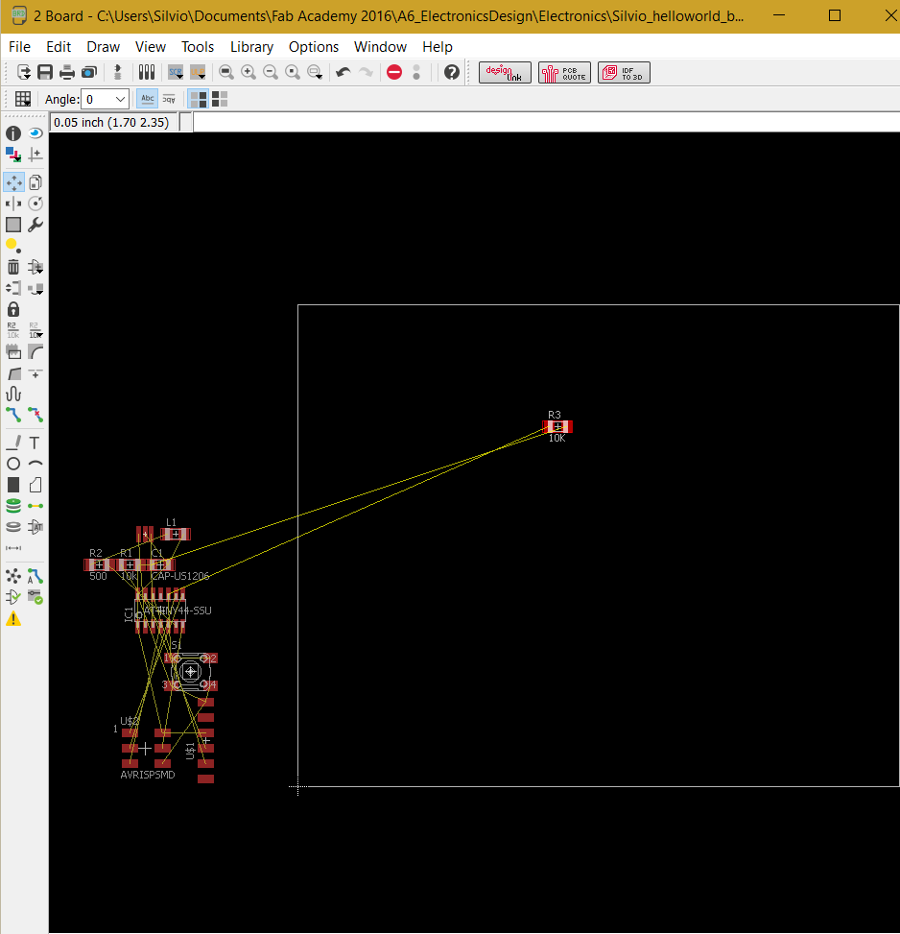This screenshot has width=900, height=934.
Task: Select the Polygon tool
Action: coord(36,485)
